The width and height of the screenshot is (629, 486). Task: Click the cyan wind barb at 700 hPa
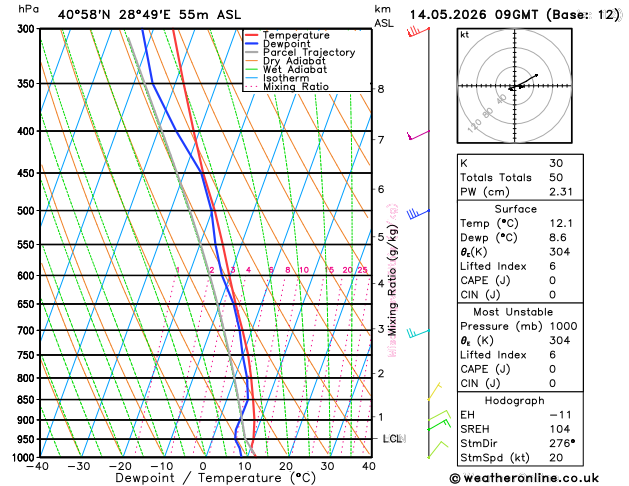coord(418,333)
